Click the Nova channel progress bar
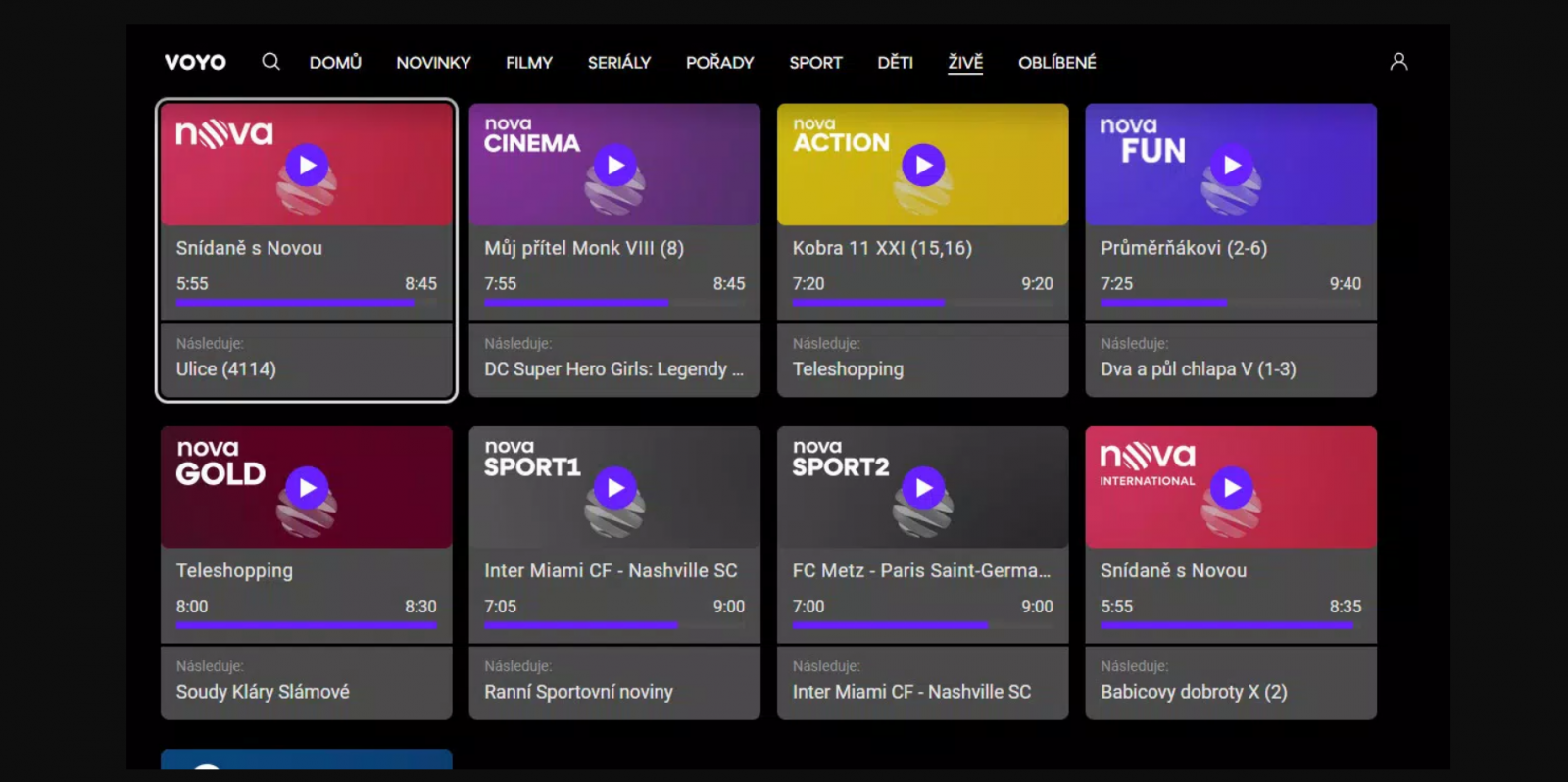This screenshot has height=782, width=1568. click(x=307, y=303)
